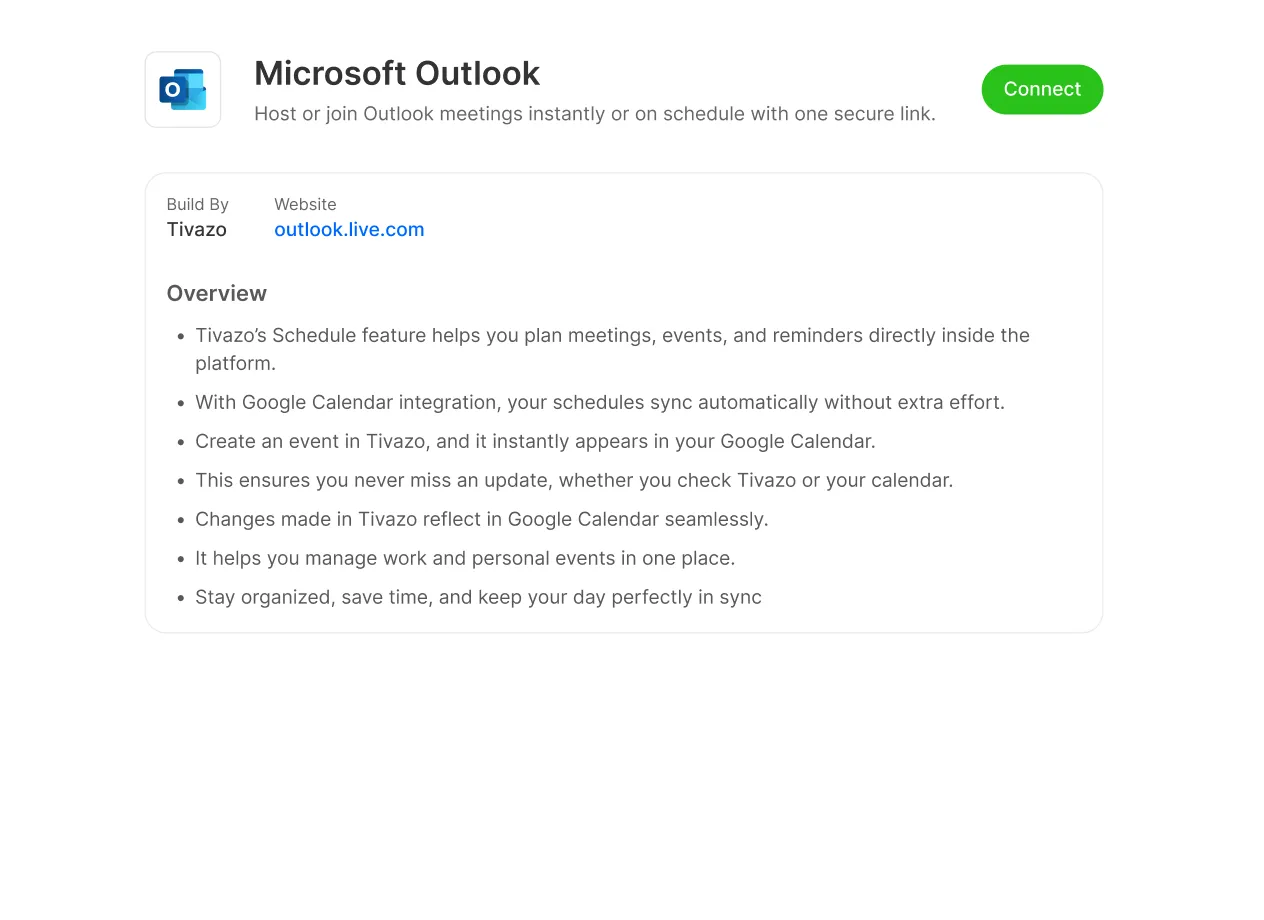The image size is (1264, 920).
Task: Select the 'Stay organized, save time' bullet
Action: coord(478,597)
